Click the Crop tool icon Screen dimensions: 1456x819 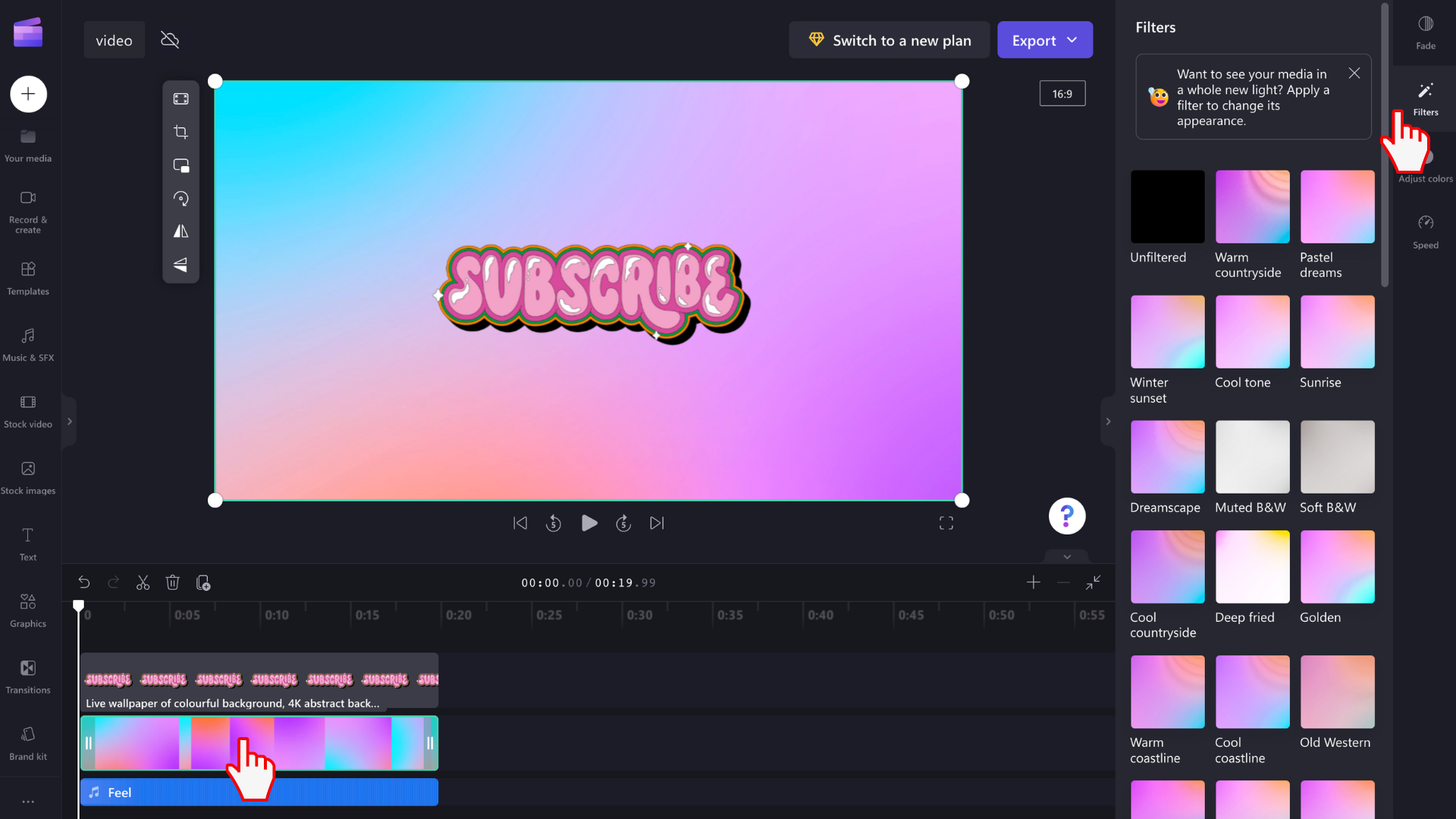pos(181,131)
